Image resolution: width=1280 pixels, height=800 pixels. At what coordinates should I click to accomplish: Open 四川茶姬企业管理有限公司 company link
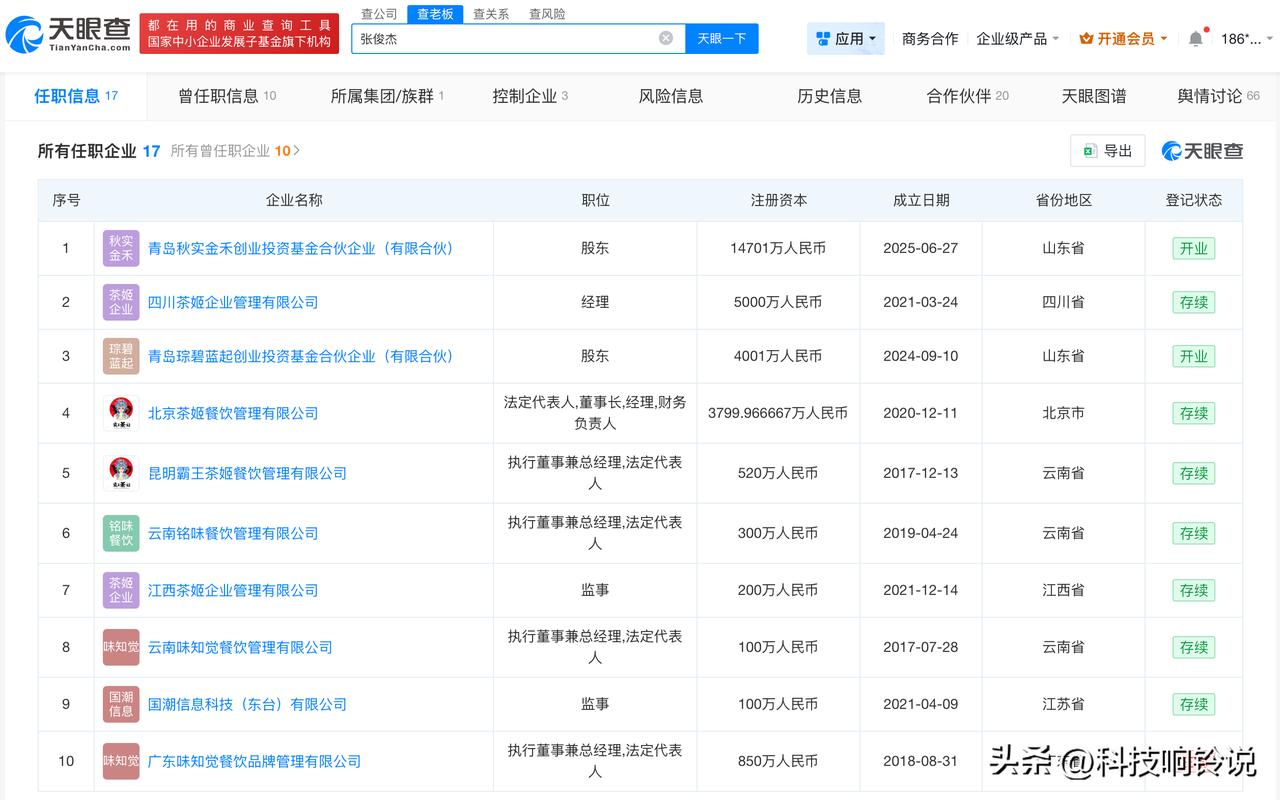233,302
